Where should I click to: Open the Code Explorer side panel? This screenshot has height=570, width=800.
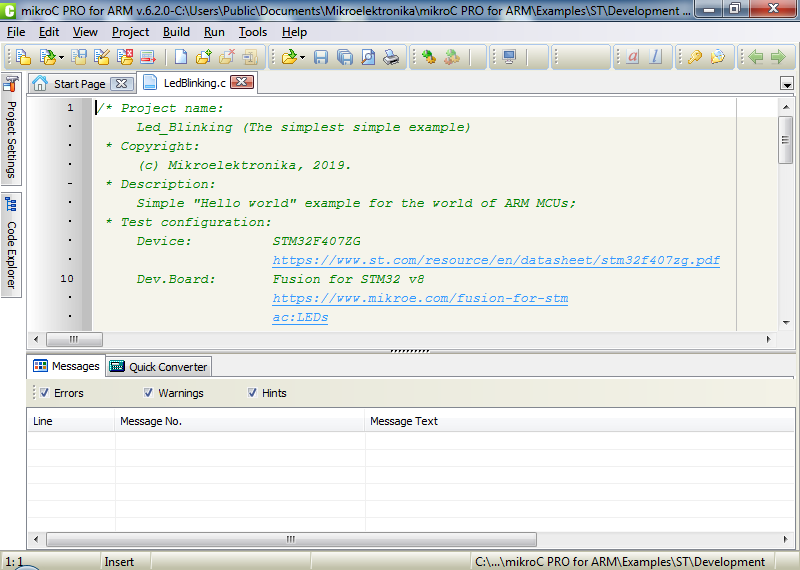[11, 245]
